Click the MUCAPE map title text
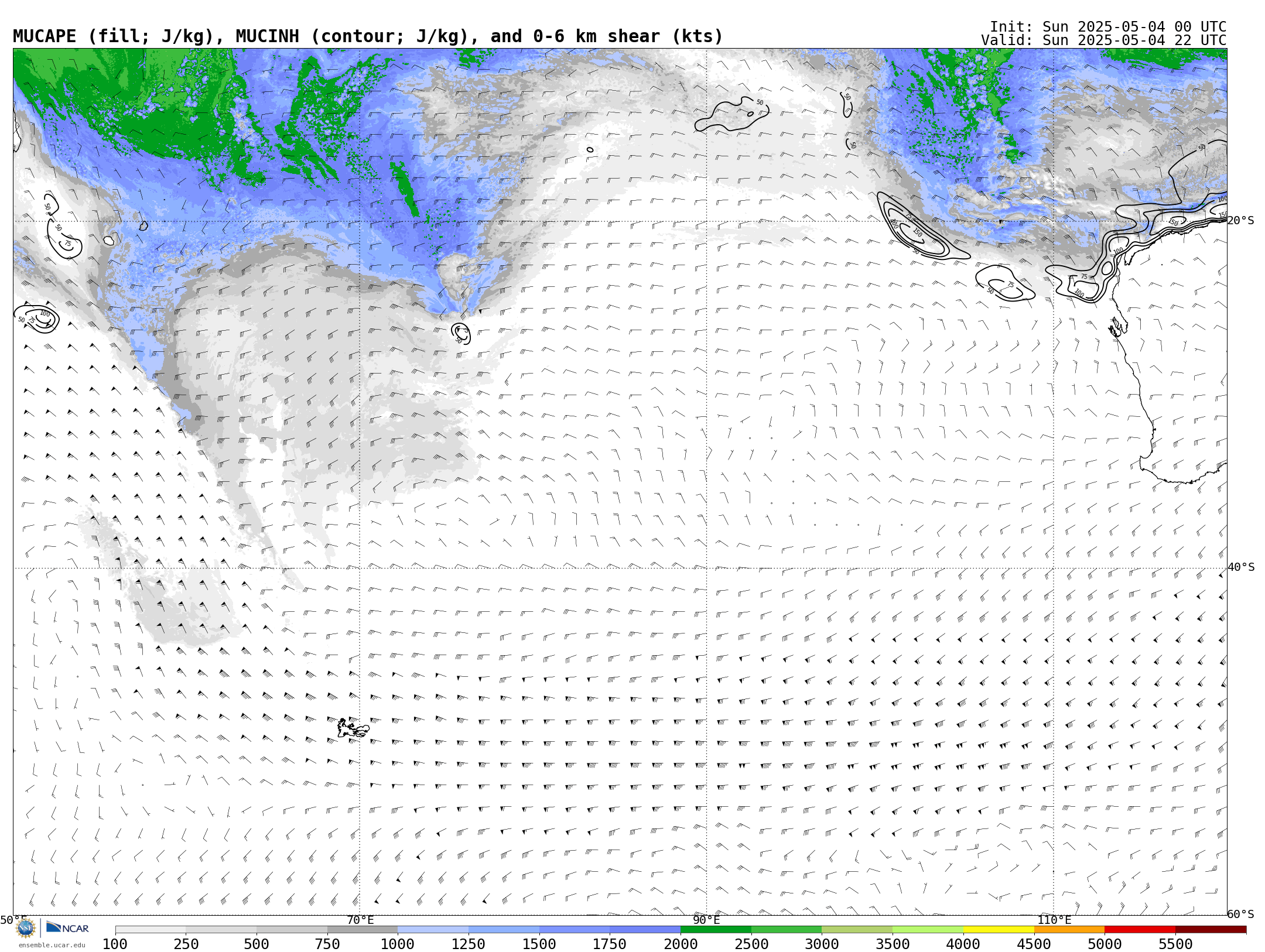This screenshot has height=952, width=1265. click(368, 36)
